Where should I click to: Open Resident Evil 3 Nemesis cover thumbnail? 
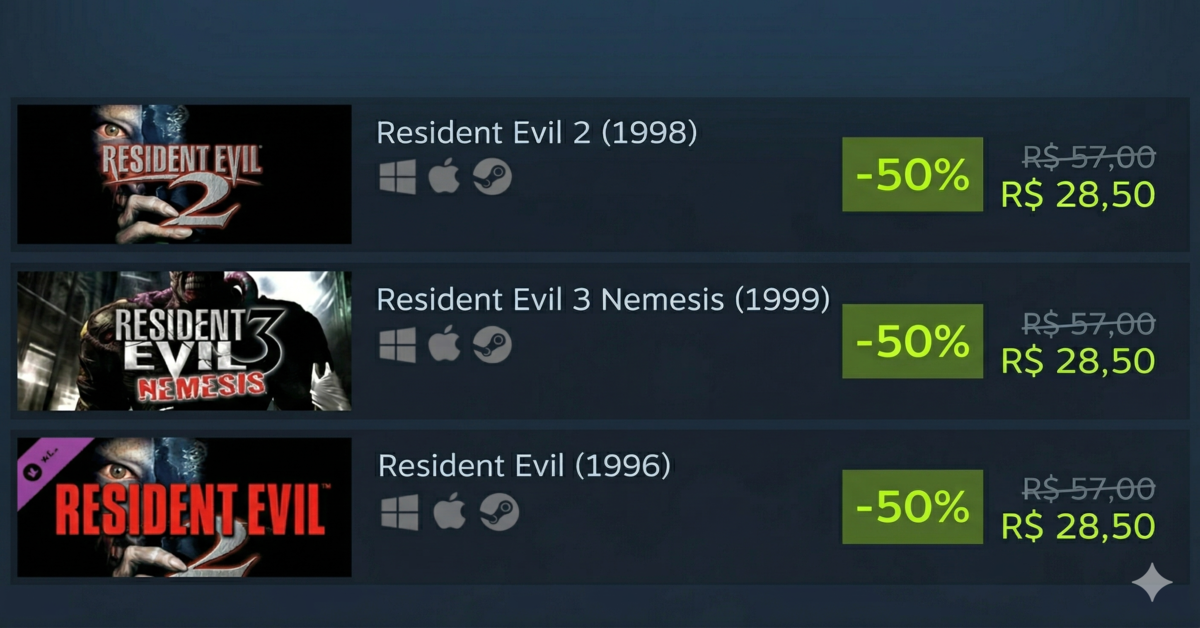coord(184,341)
